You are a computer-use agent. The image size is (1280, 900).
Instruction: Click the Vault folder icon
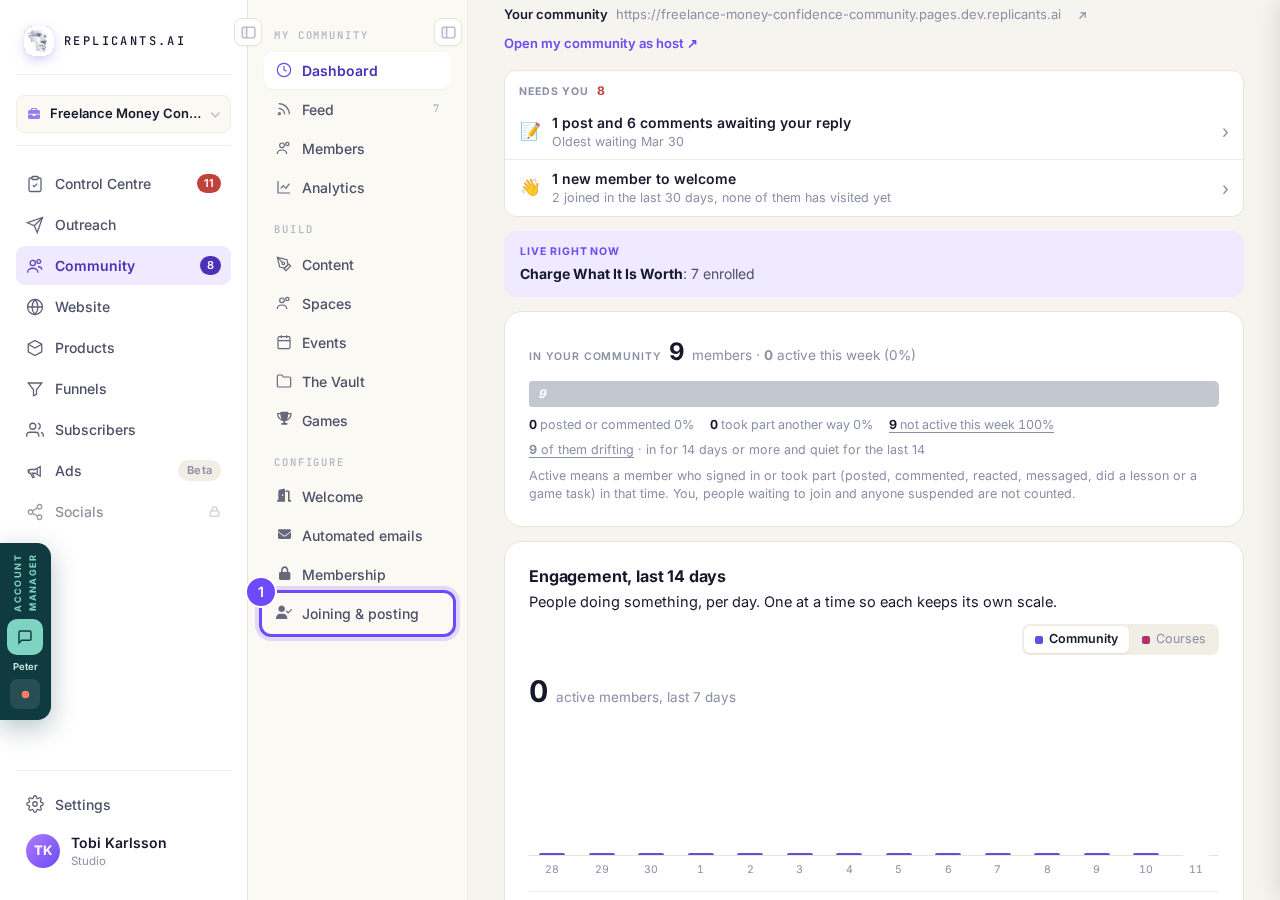click(x=284, y=381)
